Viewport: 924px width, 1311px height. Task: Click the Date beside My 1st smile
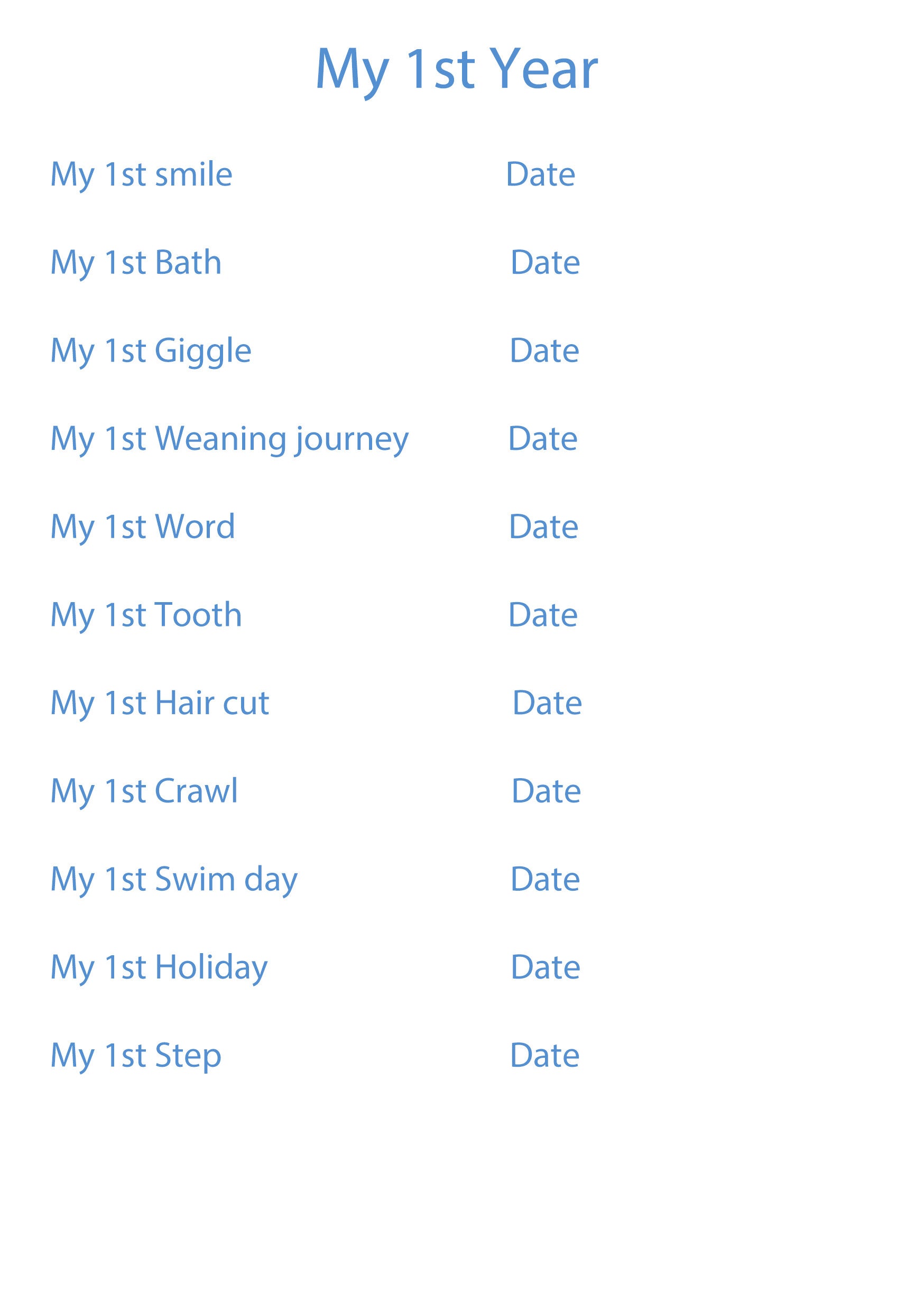(x=540, y=175)
